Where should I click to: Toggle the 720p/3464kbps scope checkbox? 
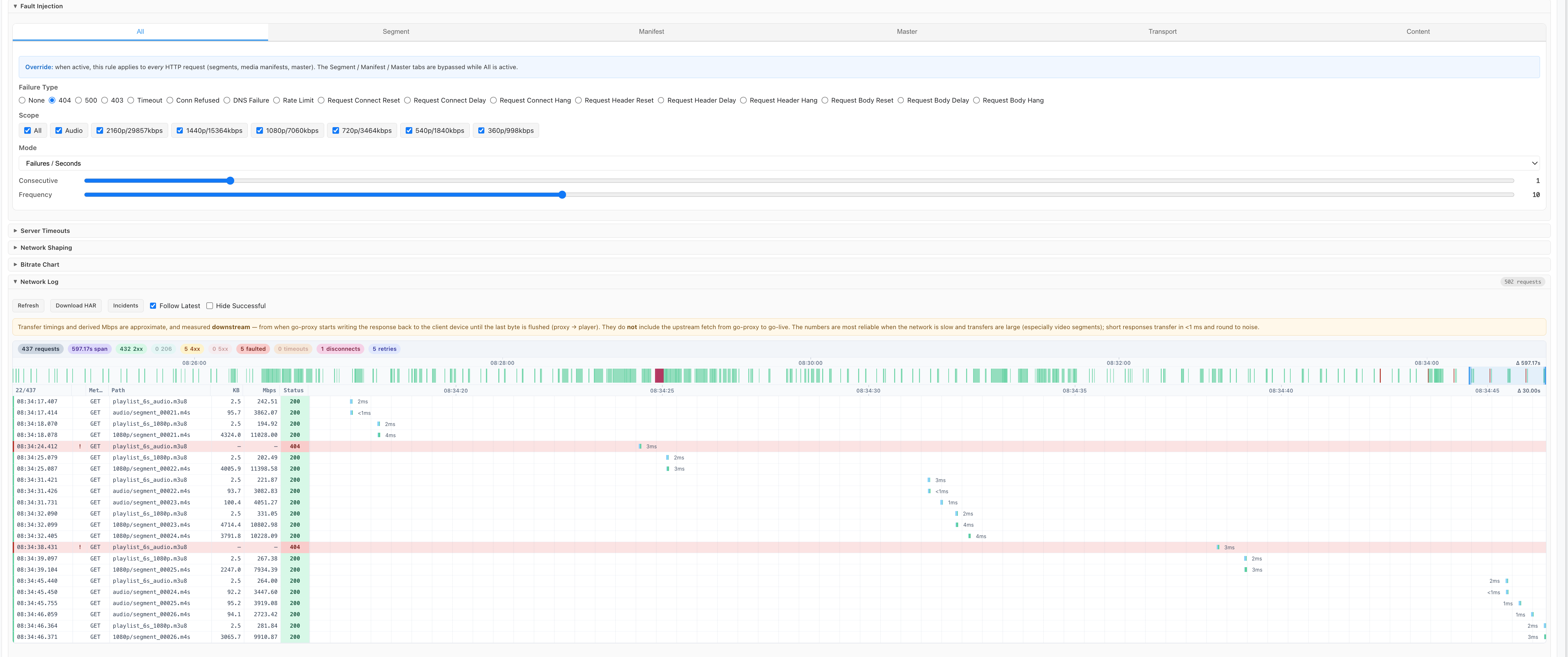tap(335, 130)
